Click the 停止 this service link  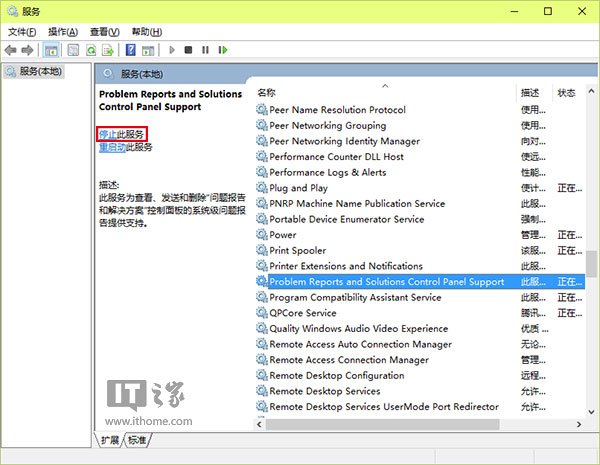coord(108,134)
